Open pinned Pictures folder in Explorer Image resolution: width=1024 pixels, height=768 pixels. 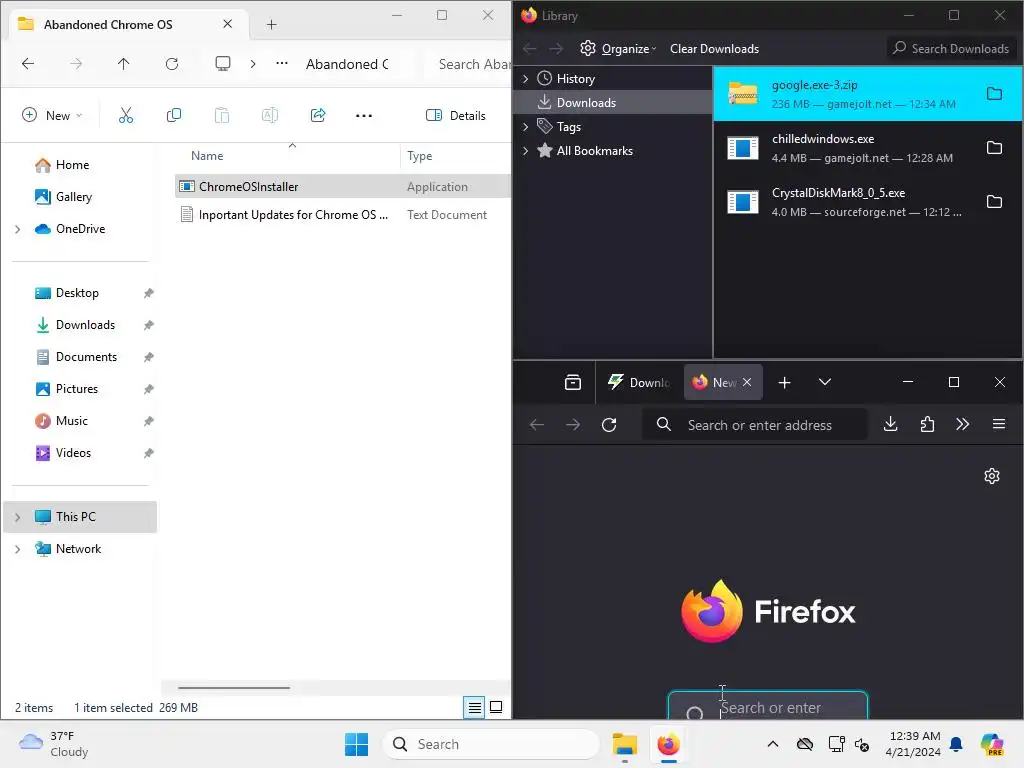coord(76,389)
